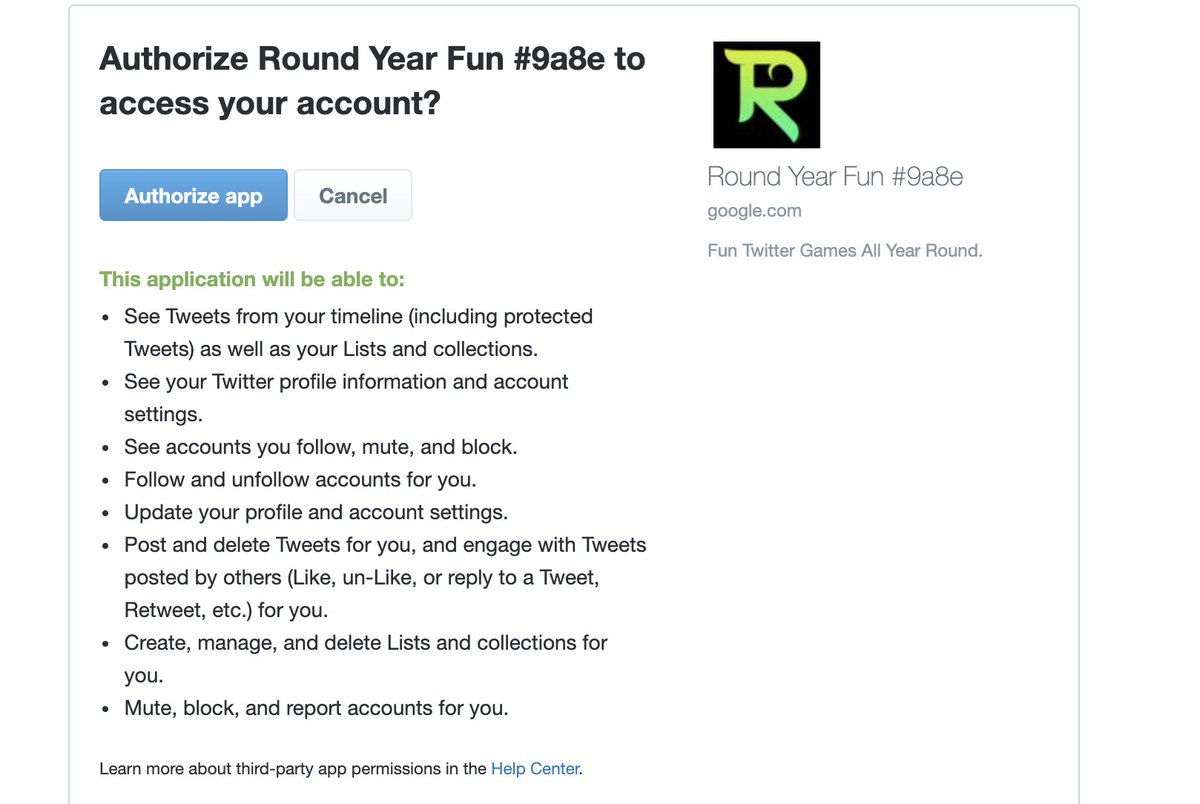This screenshot has width=1200, height=804.
Task: Click the 'See Tweets from your timeline' permission
Action: pos(358,333)
